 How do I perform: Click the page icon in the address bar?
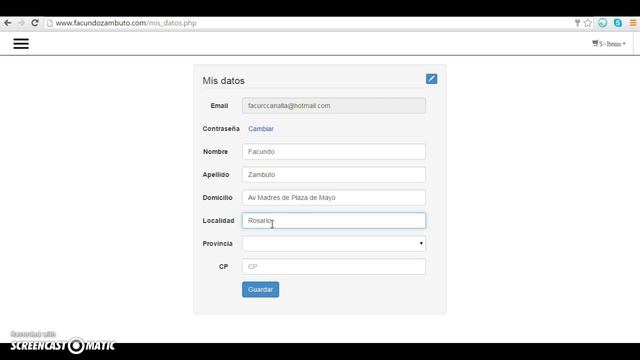(x=50, y=23)
